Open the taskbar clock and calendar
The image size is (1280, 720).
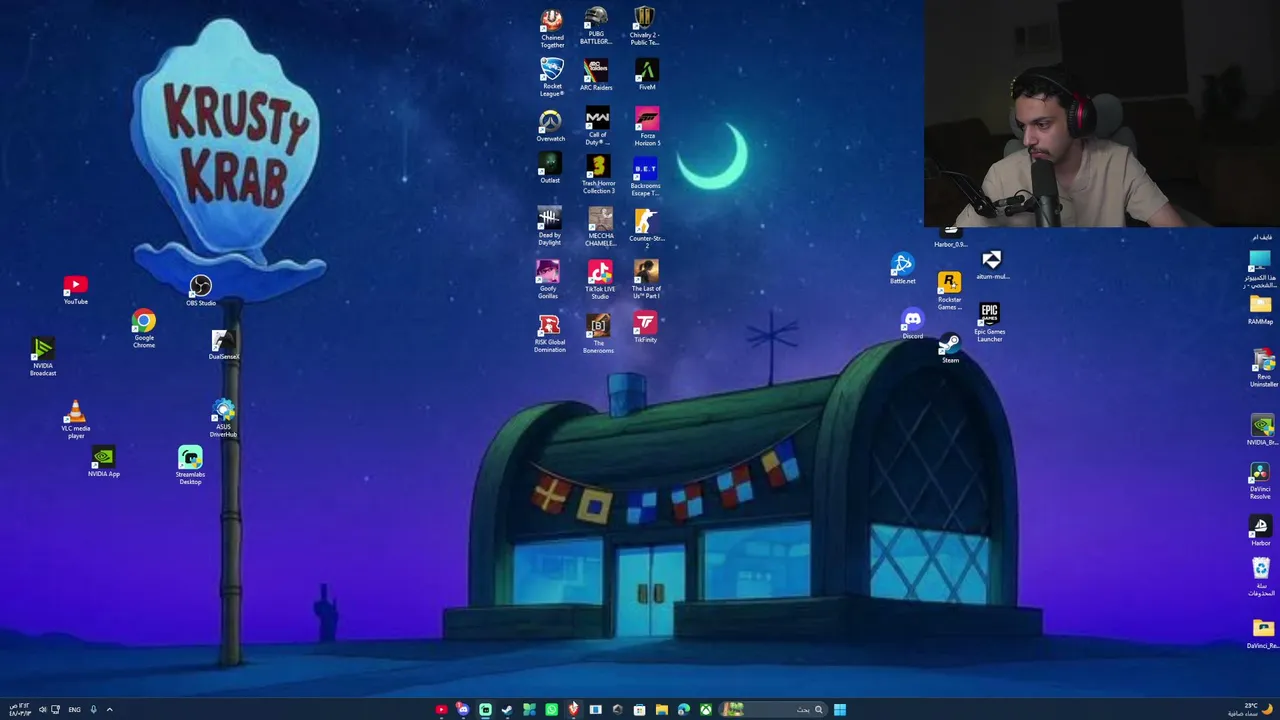tap(18, 710)
